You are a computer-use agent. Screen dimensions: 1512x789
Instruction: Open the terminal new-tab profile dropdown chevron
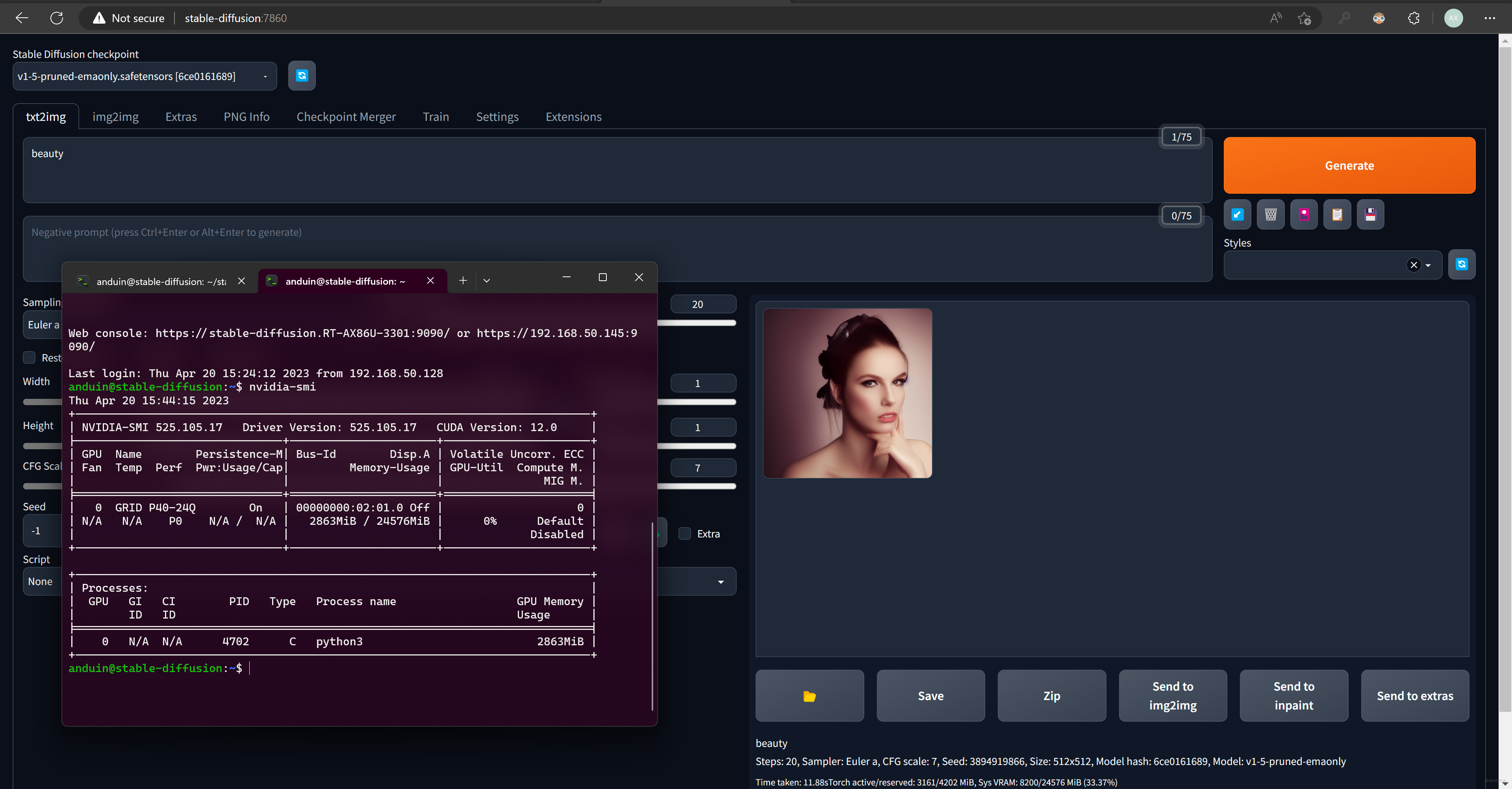coord(486,281)
